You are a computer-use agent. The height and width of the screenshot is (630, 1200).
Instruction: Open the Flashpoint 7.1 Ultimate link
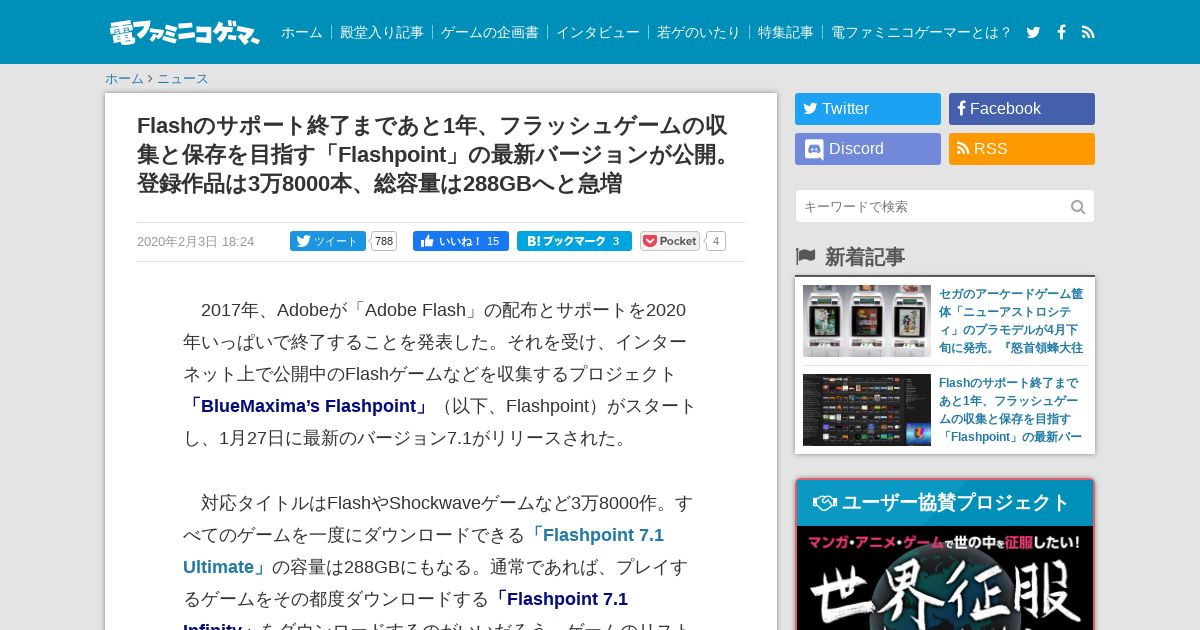[423, 551]
